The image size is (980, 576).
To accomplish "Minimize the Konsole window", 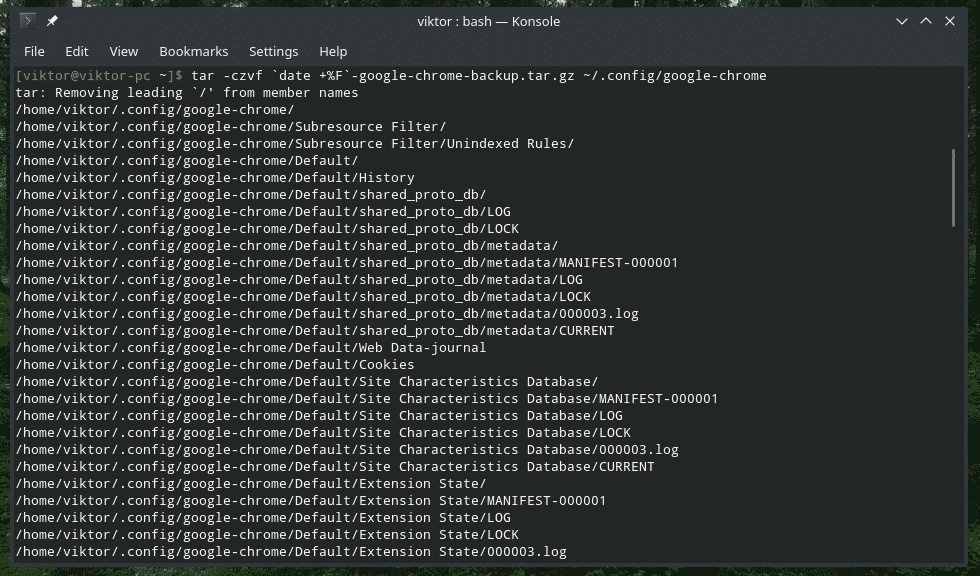I will [903, 21].
